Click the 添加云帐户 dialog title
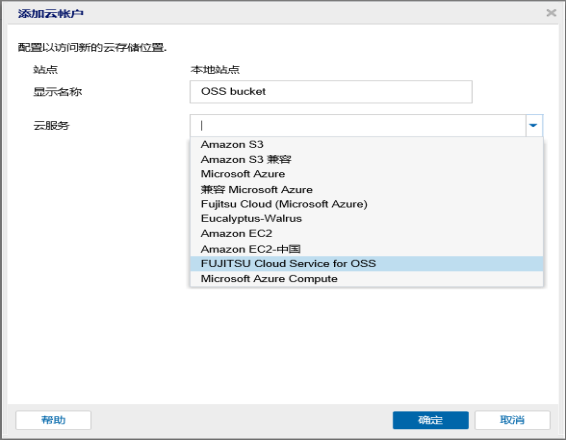 tap(51, 13)
